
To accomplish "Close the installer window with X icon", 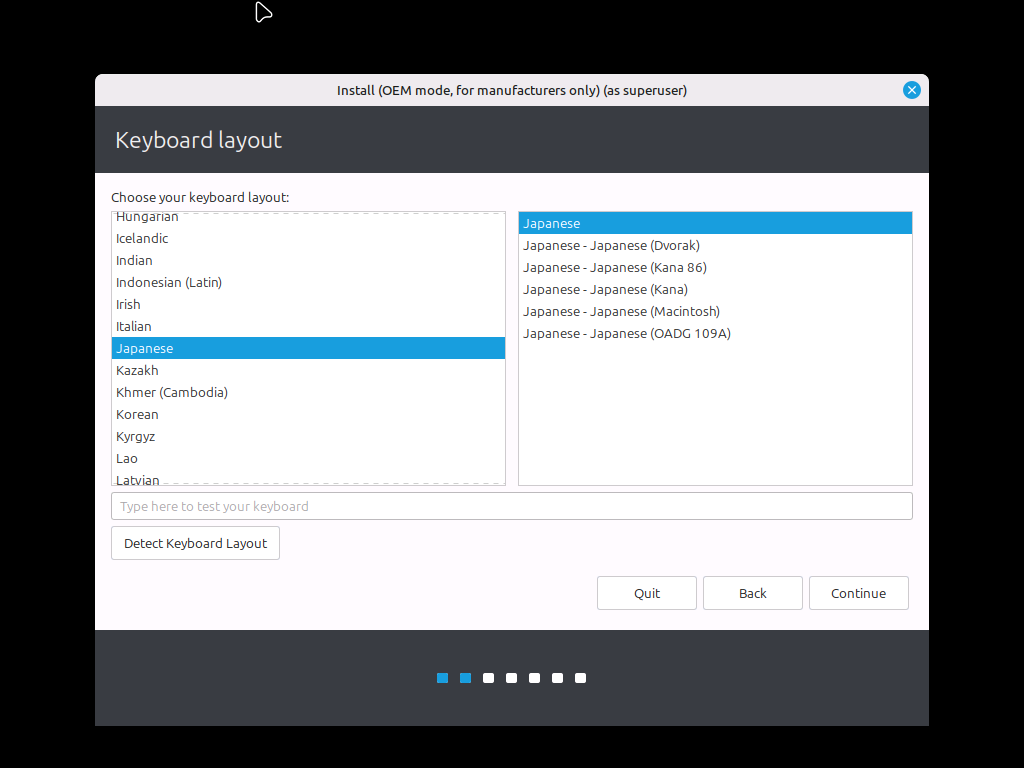I will (911, 90).
